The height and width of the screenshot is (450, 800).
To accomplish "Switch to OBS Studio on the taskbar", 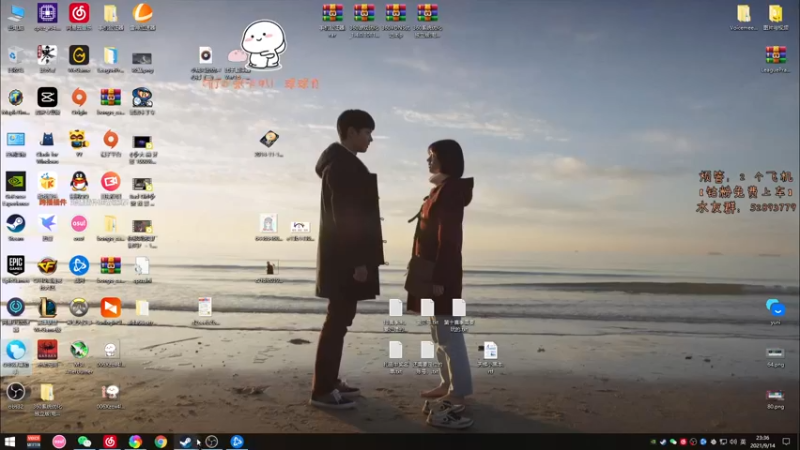I will [x=211, y=441].
